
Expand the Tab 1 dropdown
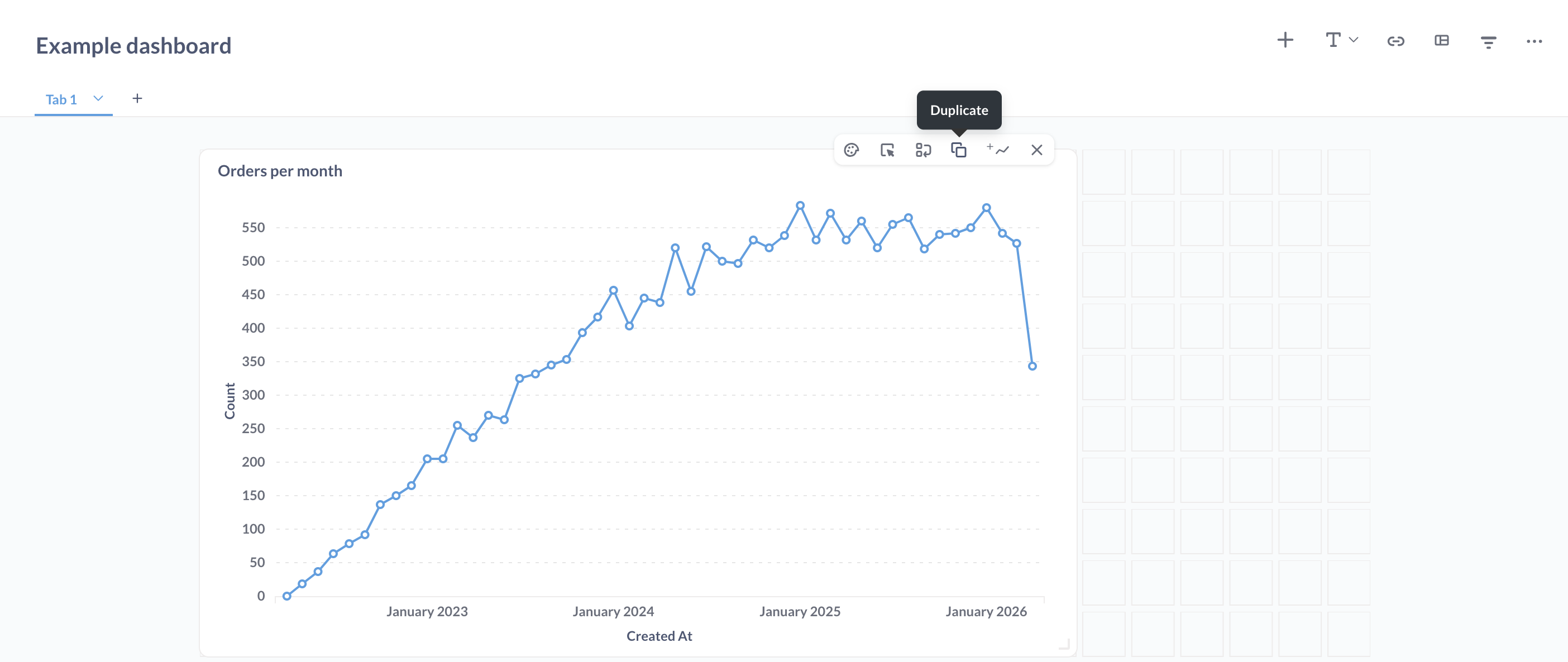pyautogui.click(x=97, y=98)
